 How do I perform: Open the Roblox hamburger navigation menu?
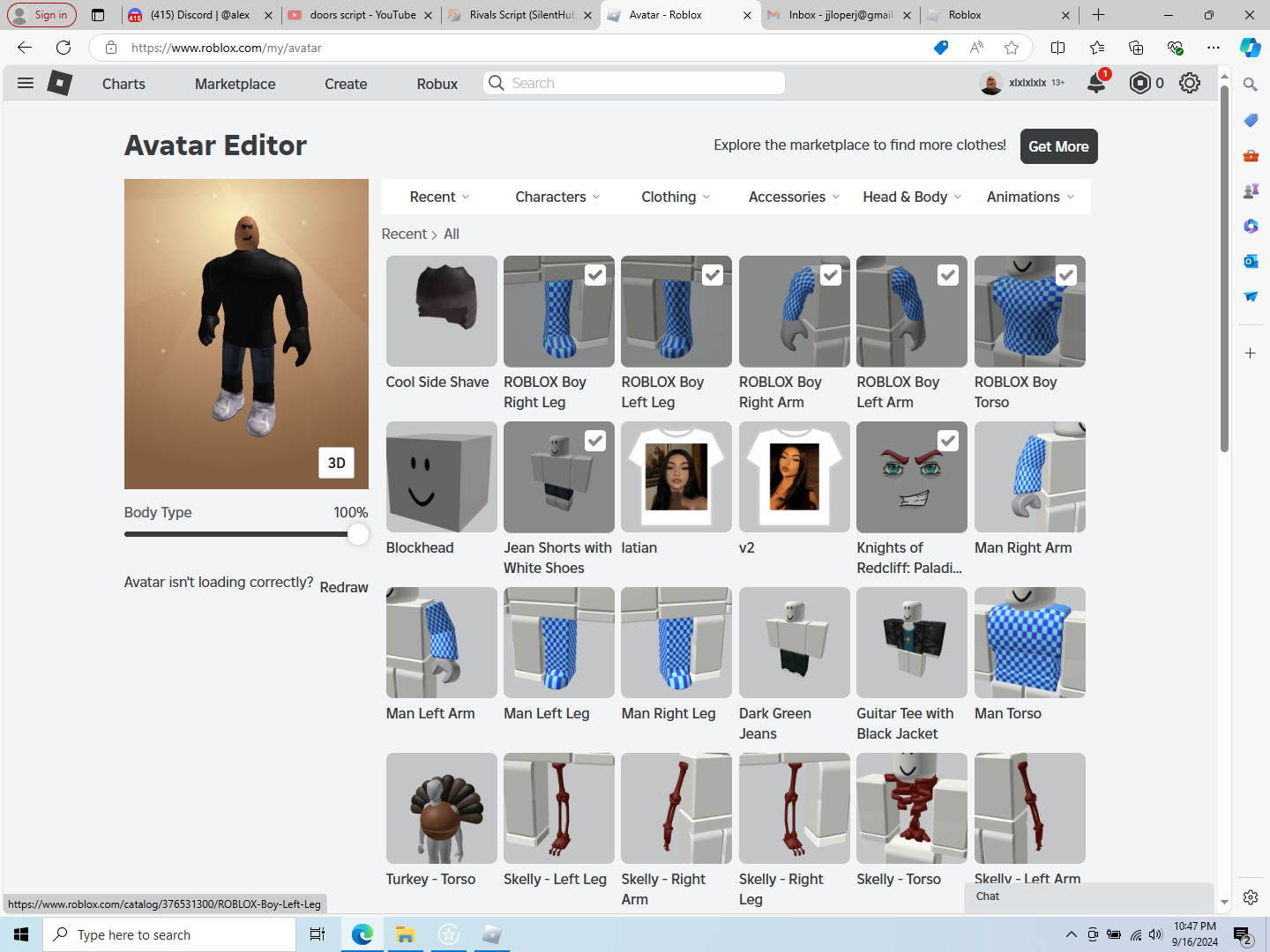pos(26,83)
